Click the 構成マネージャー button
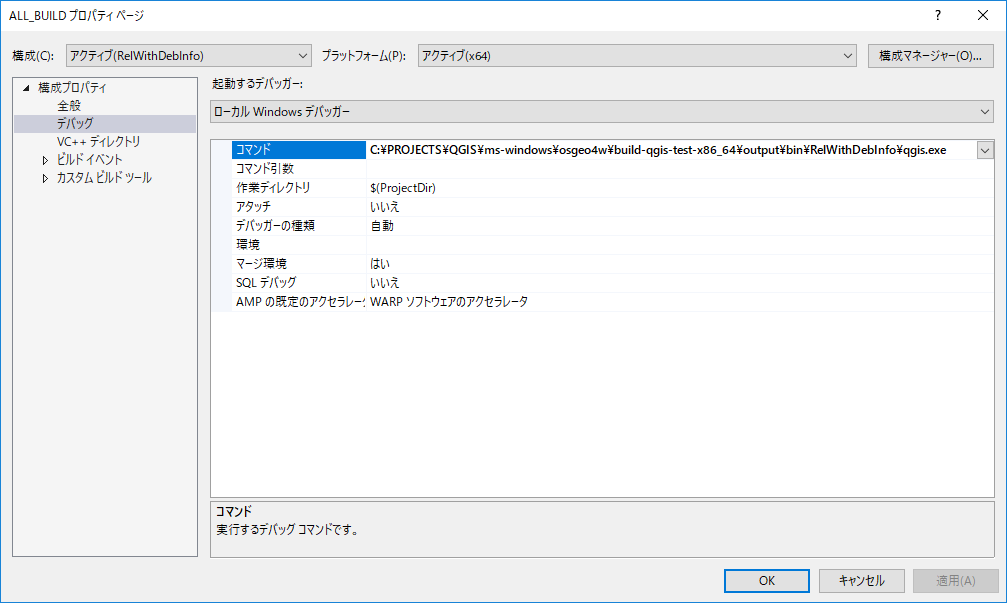 coord(930,56)
